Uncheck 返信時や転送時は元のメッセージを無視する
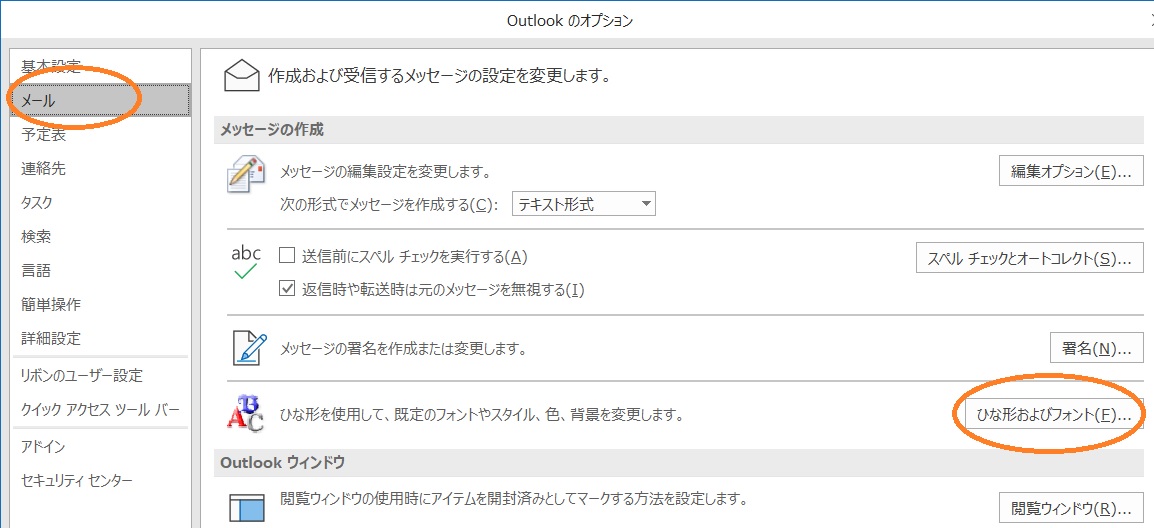This screenshot has height=528, width=1154. point(287,290)
